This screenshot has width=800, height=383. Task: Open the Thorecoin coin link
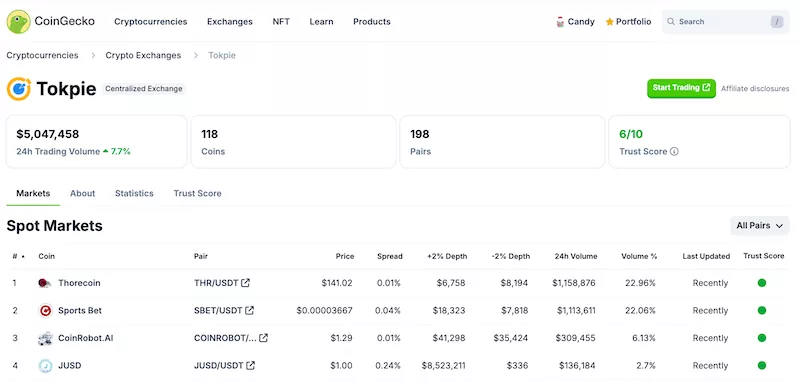[x=79, y=283]
